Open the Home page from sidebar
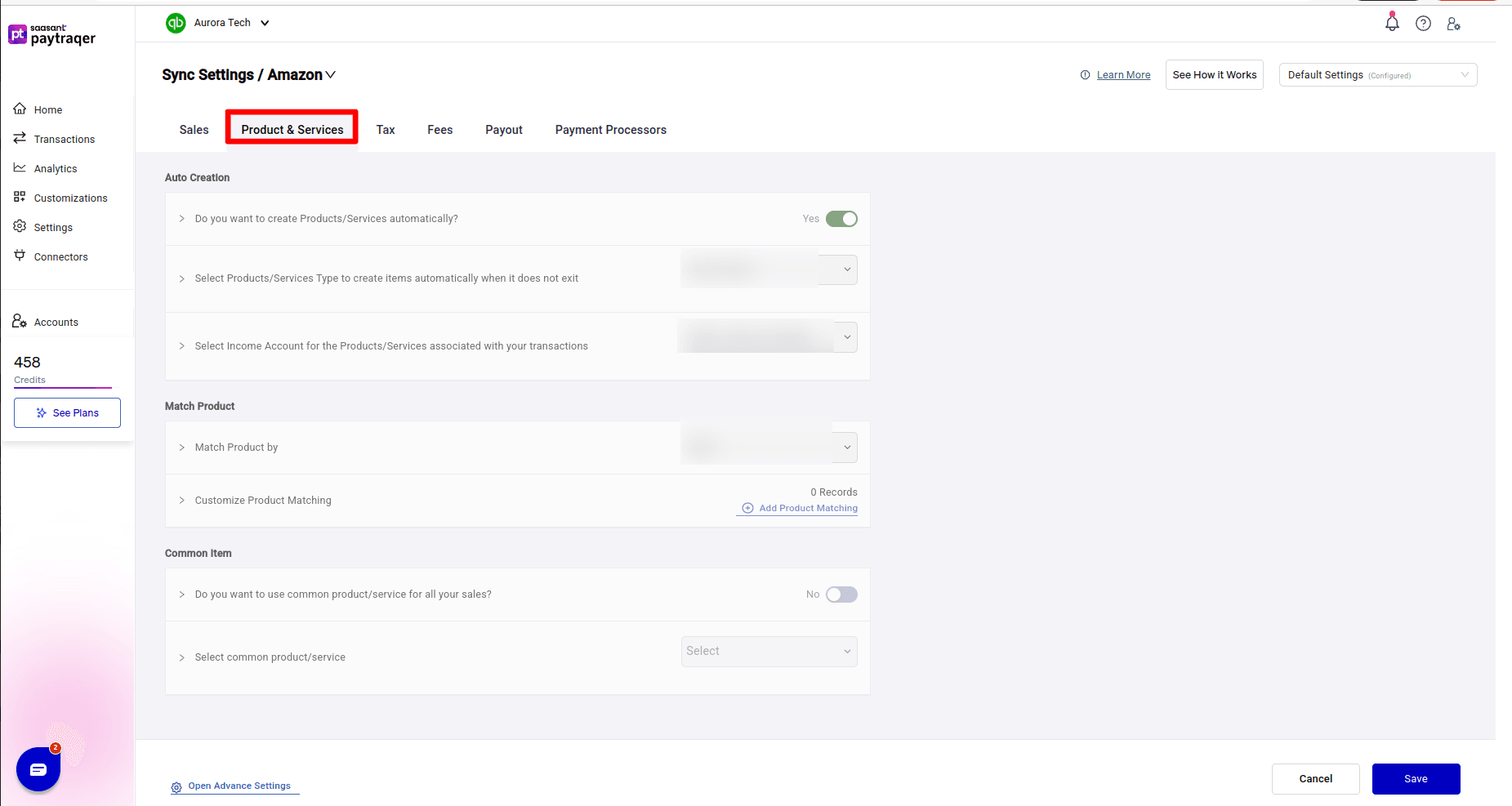The image size is (1512, 806). tap(47, 109)
